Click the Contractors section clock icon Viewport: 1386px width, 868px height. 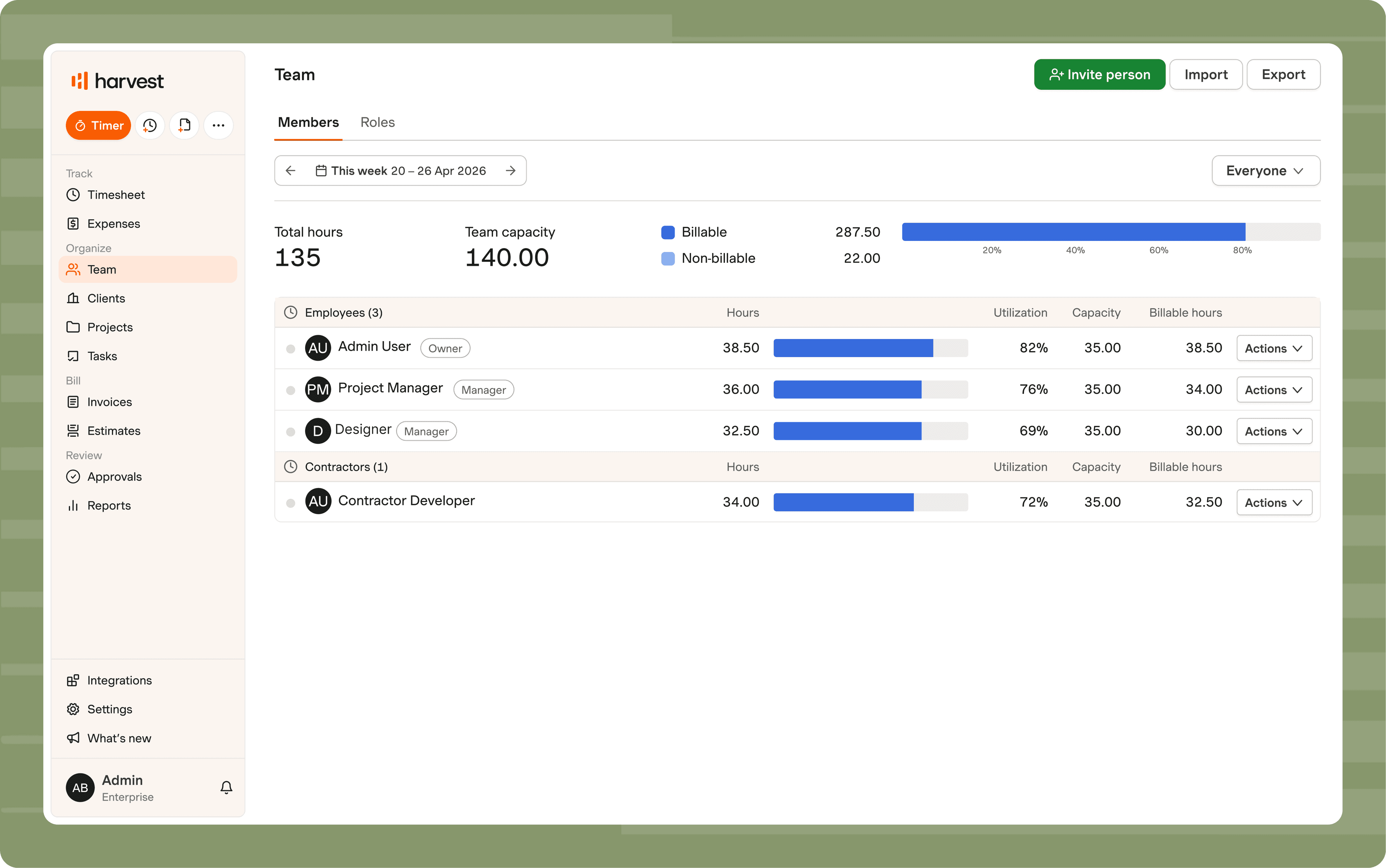291,466
